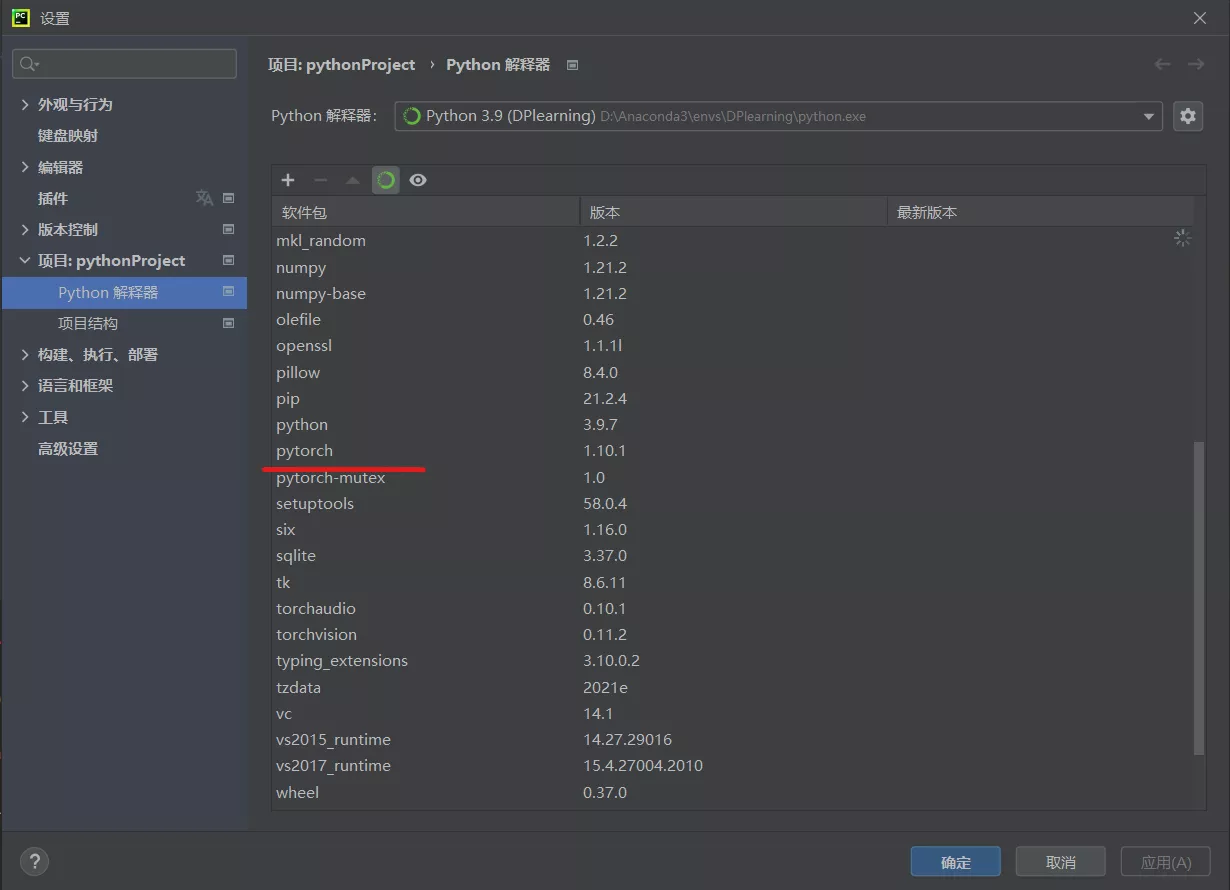Image resolution: width=1230 pixels, height=890 pixels.
Task: Click the 确定 button
Action: point(955,862)
